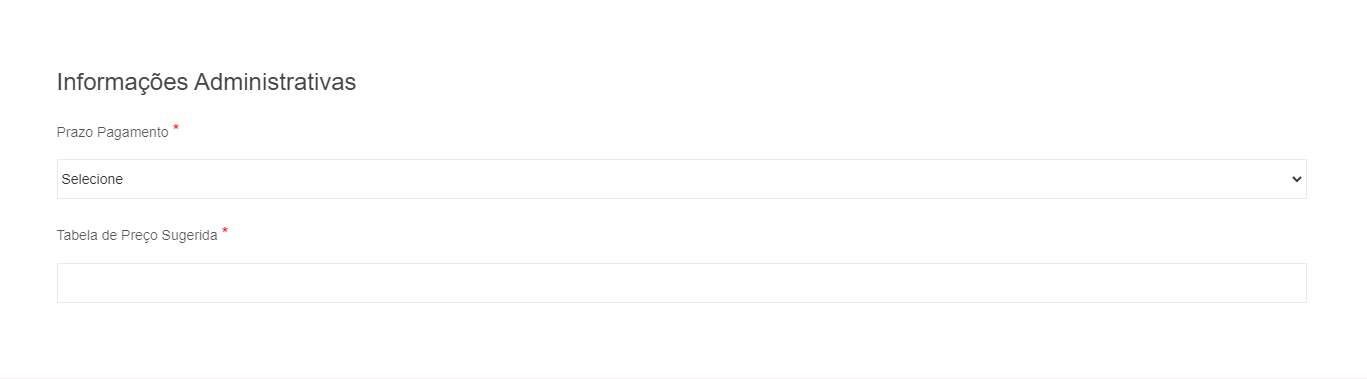Expand payment term options list
The height and width of the screenshot is (379, 1367).
click(x=681, y=179)
